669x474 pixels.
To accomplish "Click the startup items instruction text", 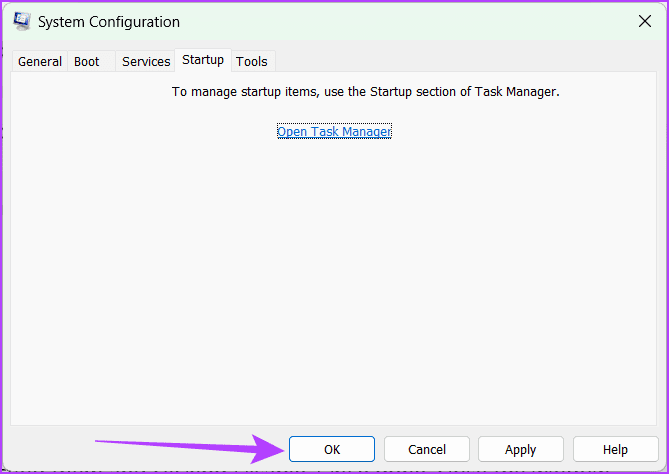I will pos(366,92).
